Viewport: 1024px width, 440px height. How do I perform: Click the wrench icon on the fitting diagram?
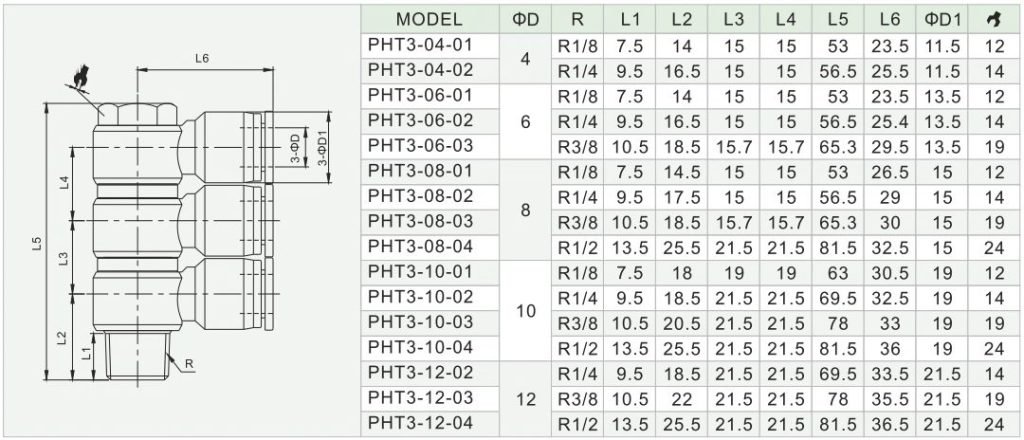point(81,78)
